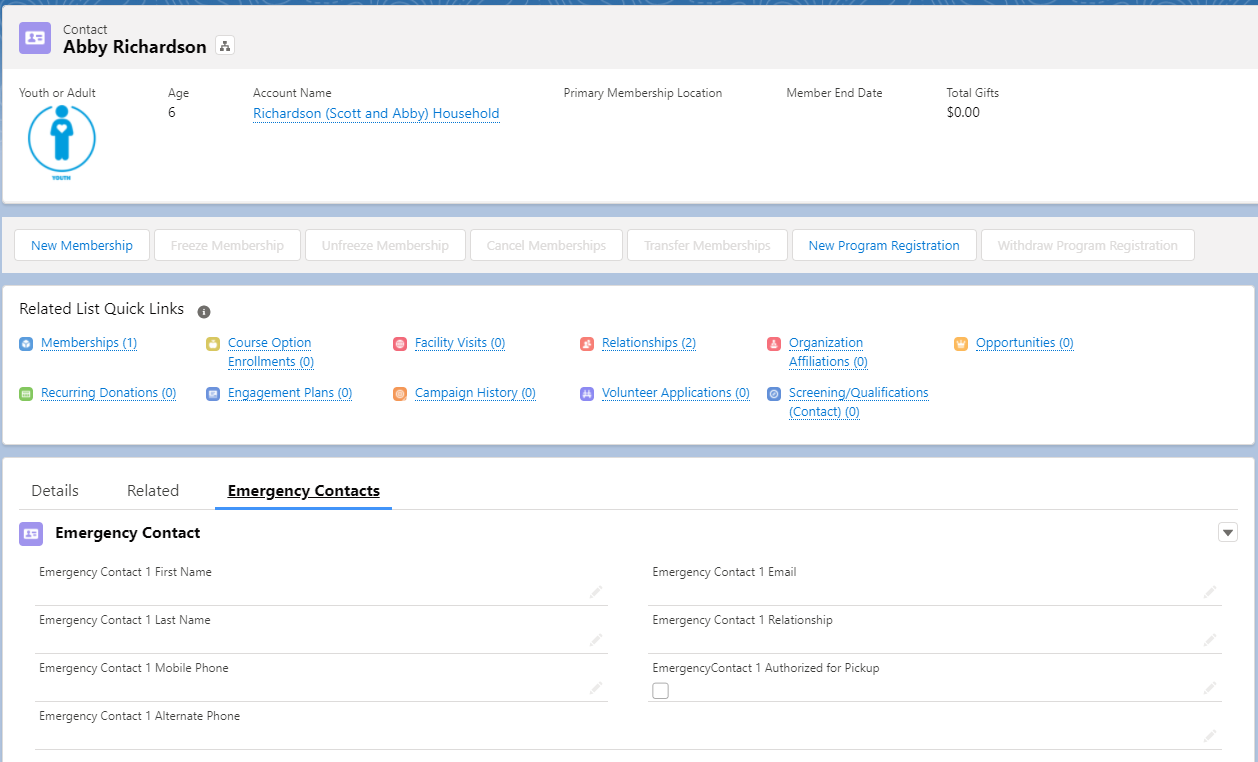Click the Relationships related list icon
Viewport: 1258px width, 762px height.
pyautogui.click(x=587, y=344)
